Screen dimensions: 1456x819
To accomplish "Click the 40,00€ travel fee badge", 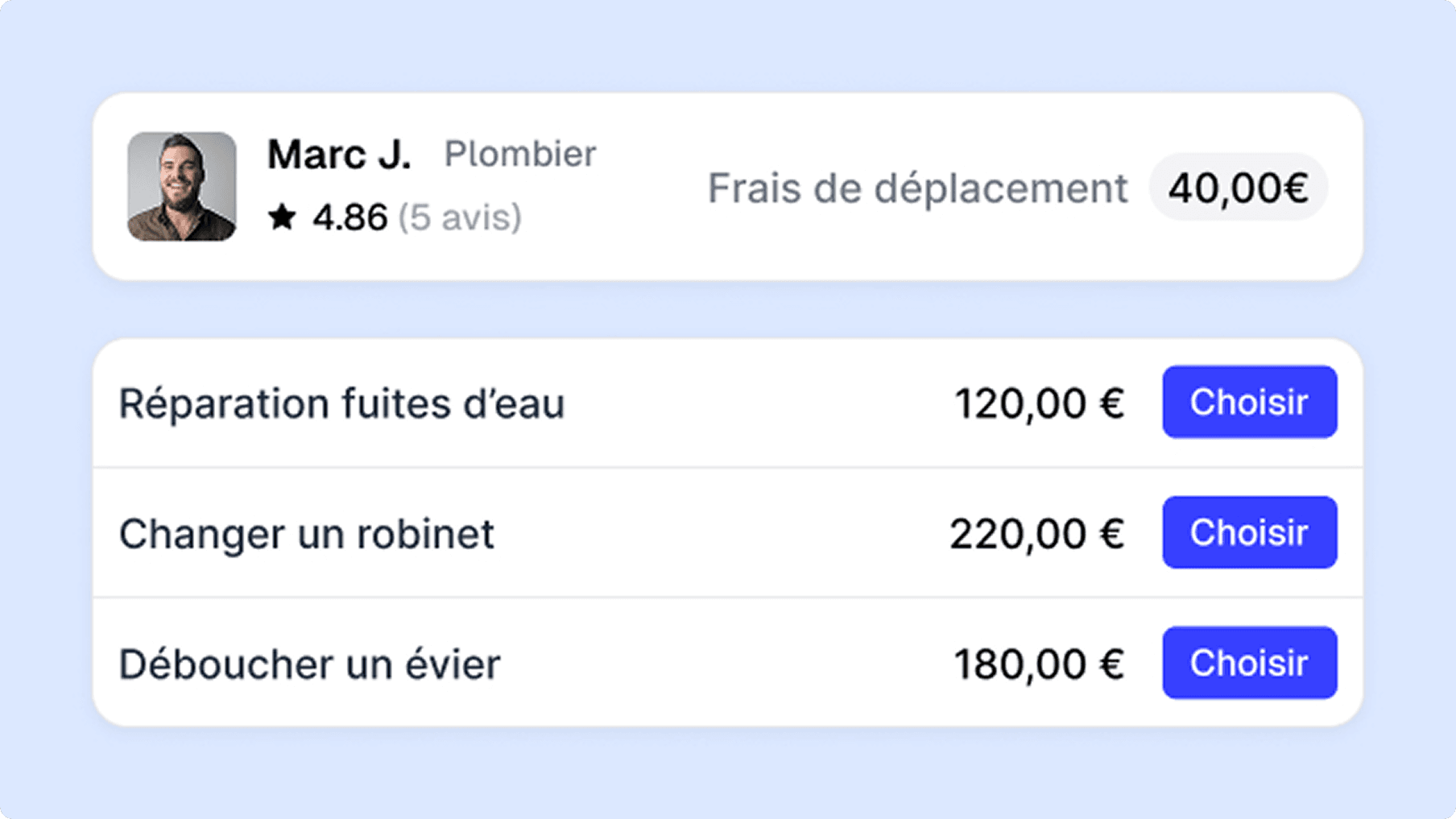I will 1238,187.
